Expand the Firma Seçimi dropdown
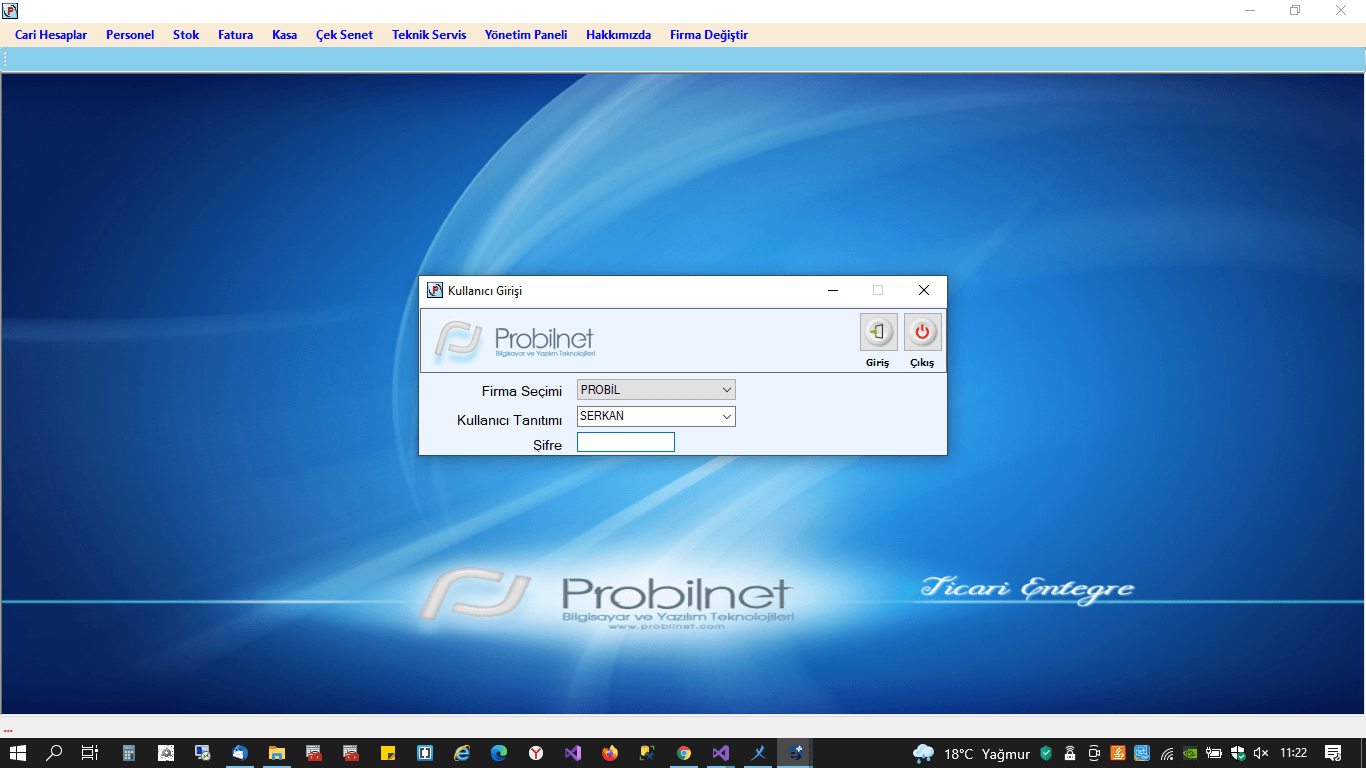Screen dimensions: 1366x768 [x=726, y=390]
